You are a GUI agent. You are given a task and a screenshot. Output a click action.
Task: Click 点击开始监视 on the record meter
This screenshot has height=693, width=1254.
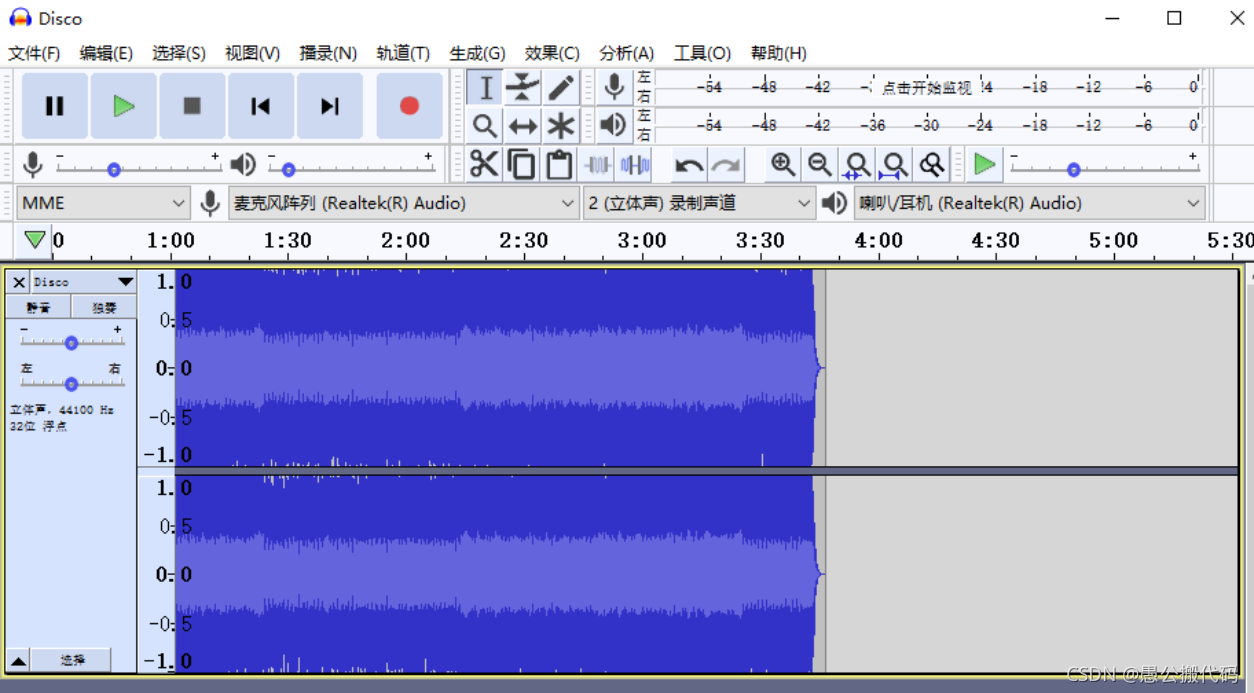tap(927, 88)
